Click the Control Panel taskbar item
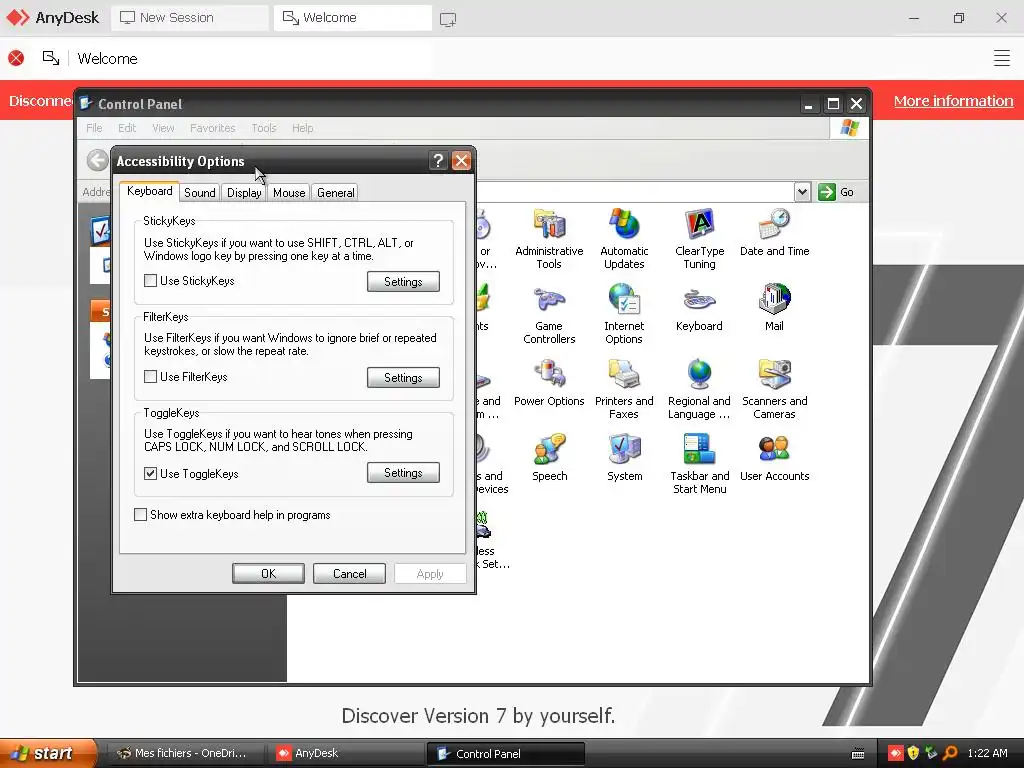The width and height of the screenshot is (1024, 768). 505,753
